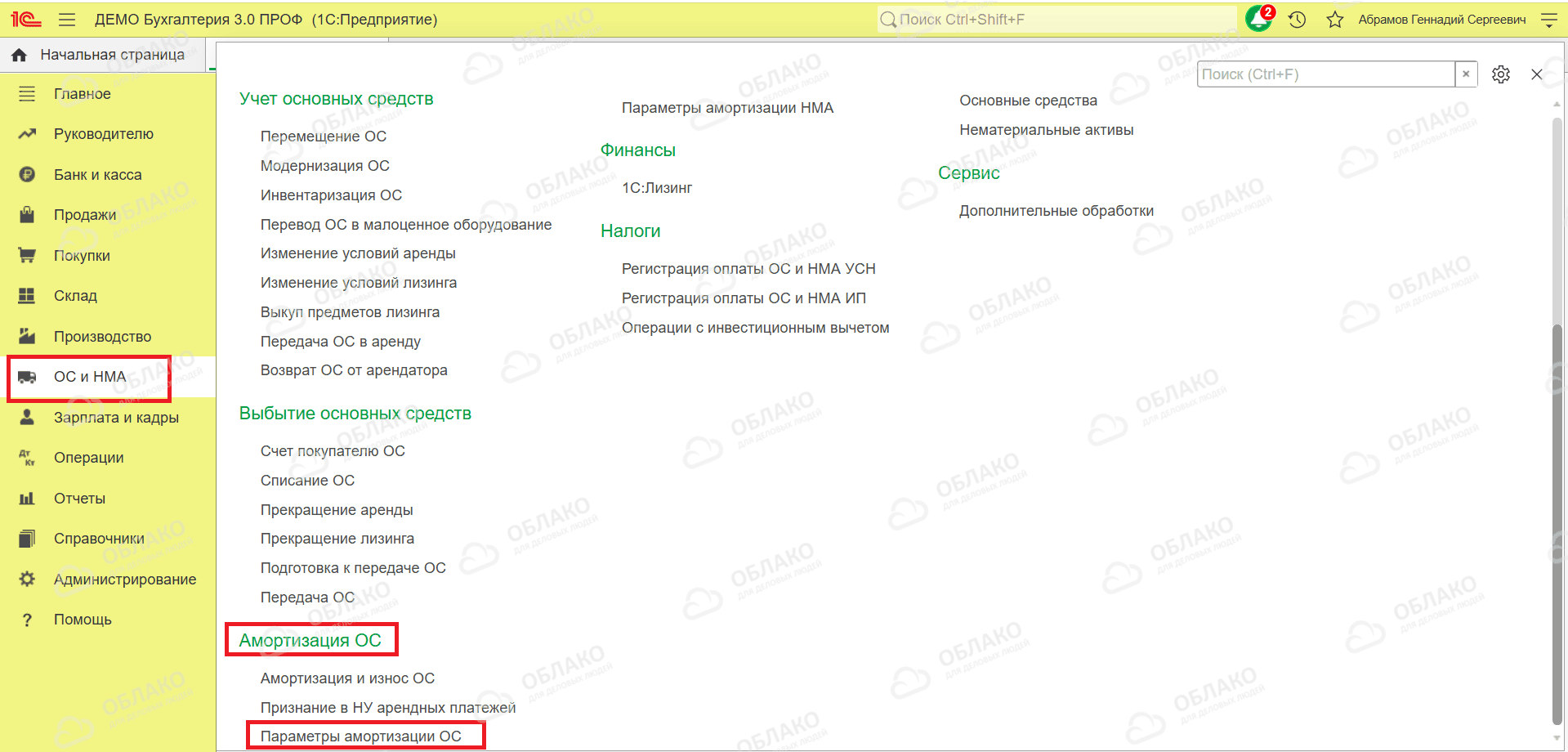Open Нематериальные активы catalog
Screen dimensions: 1568x752
click(x=1047, y=130)
